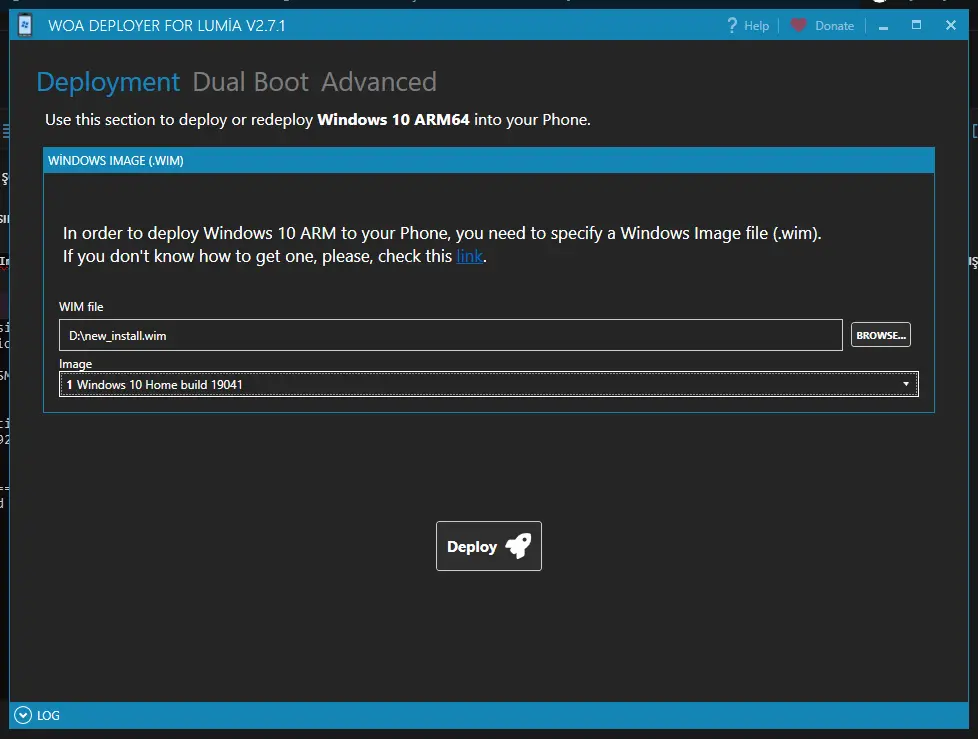Click the question mark help icon

pos(732,26)
